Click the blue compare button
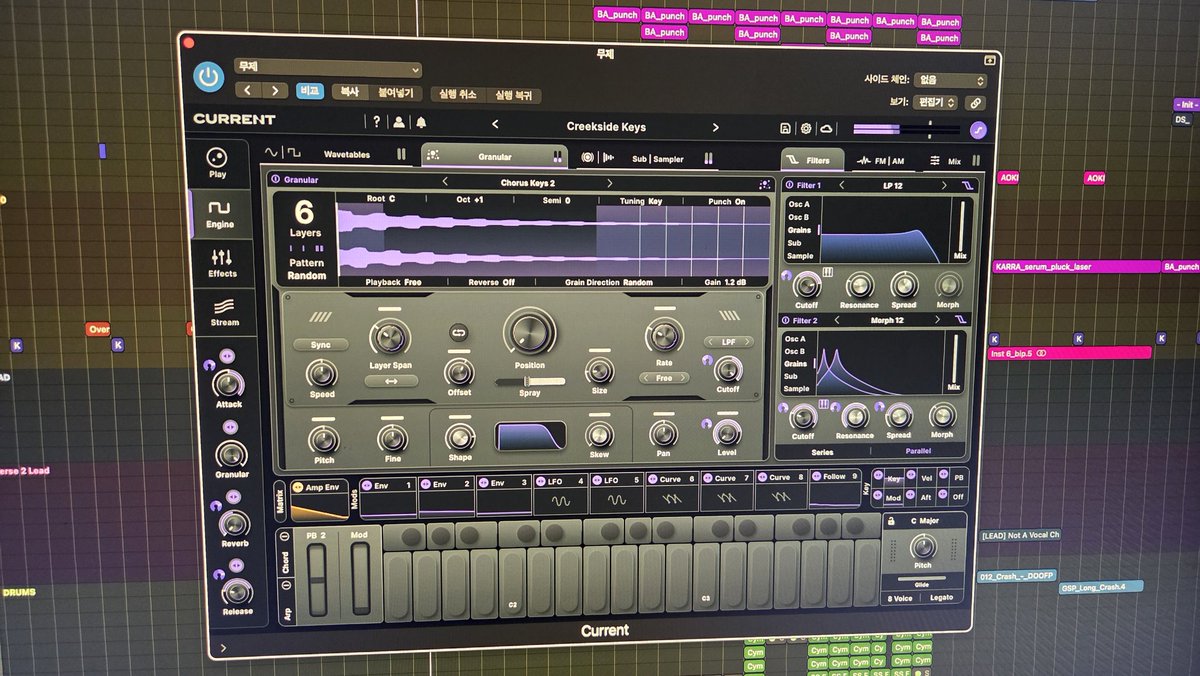 [311, 91]
